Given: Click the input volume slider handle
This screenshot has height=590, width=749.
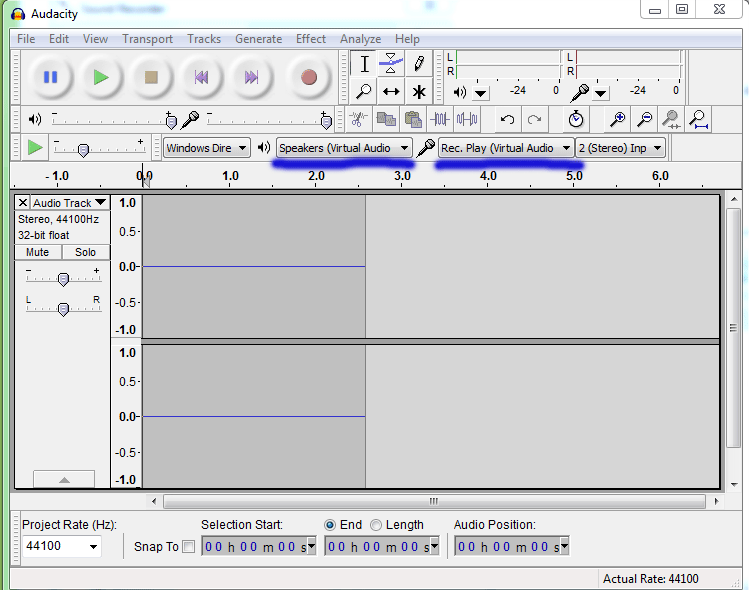Looking at the screenshot, I should (x=326, y=122).
